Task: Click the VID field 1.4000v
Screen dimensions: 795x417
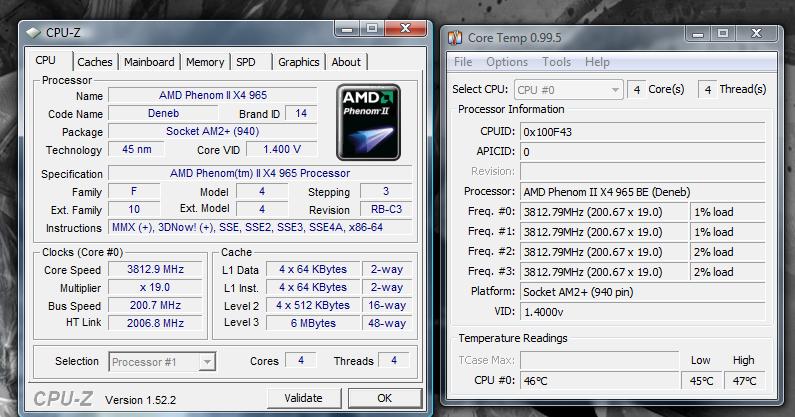Action: click(642, 312)
